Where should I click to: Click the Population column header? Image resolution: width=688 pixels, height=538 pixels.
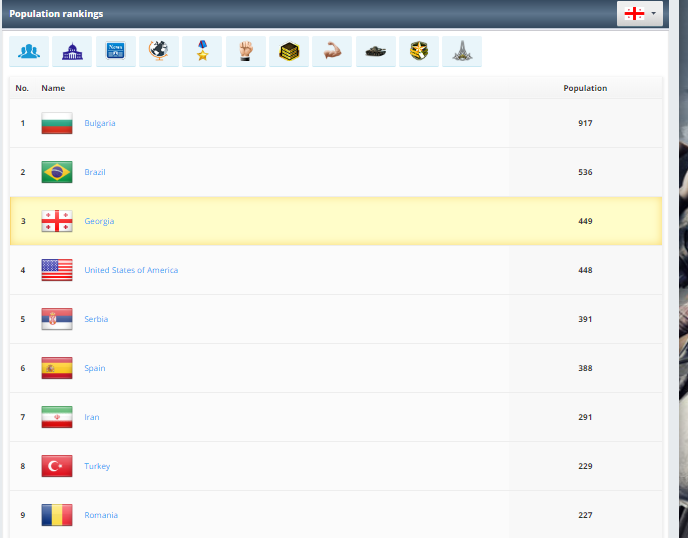click(x=585, y=88)
